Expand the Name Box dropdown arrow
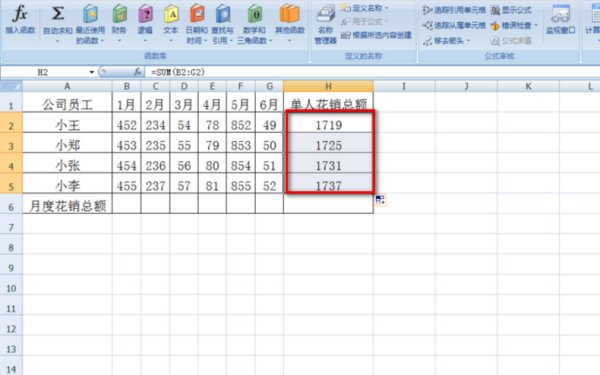The image size is (600, 375). [92, 72]
